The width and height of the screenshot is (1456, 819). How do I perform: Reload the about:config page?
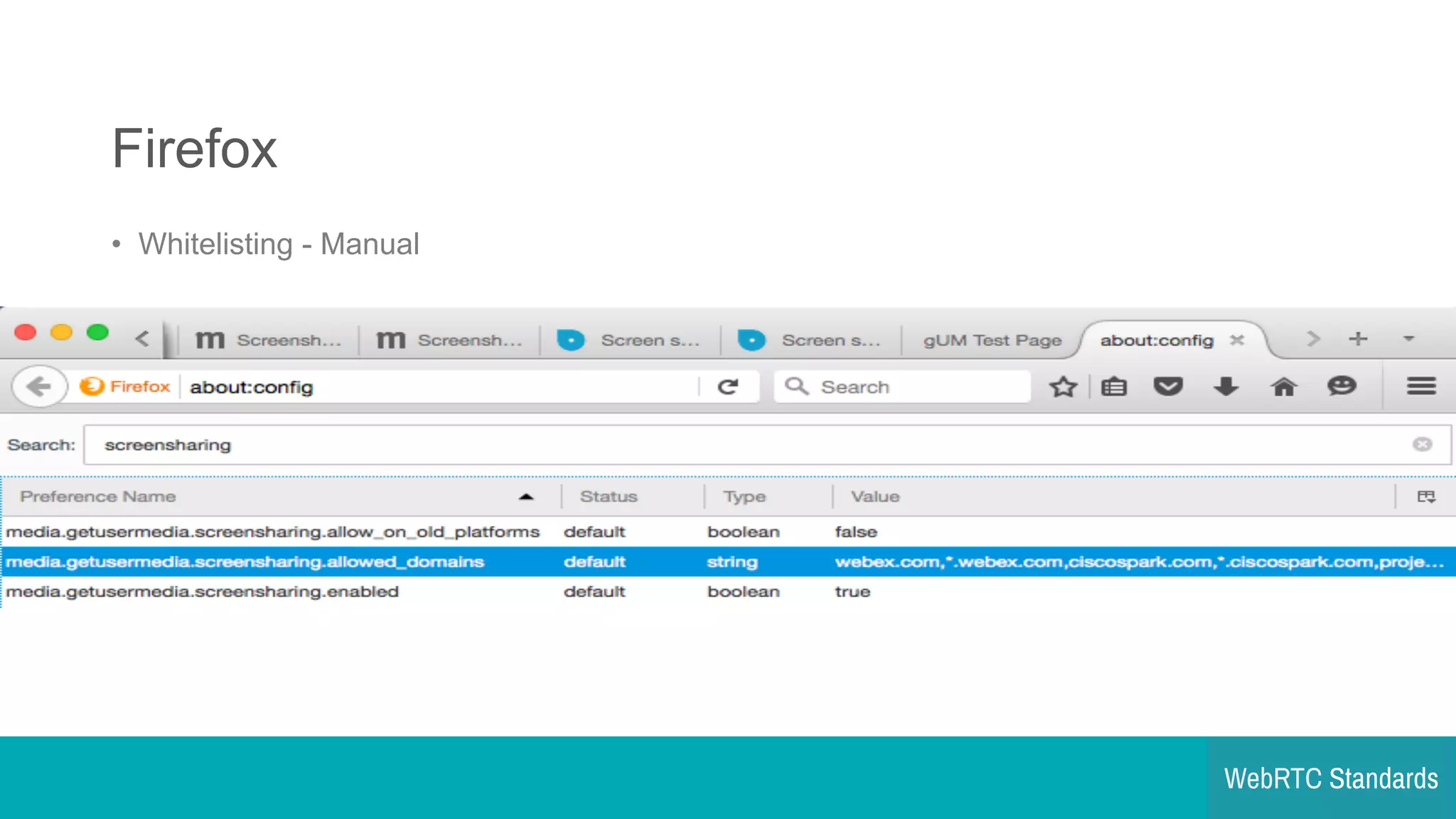(728, 387)
